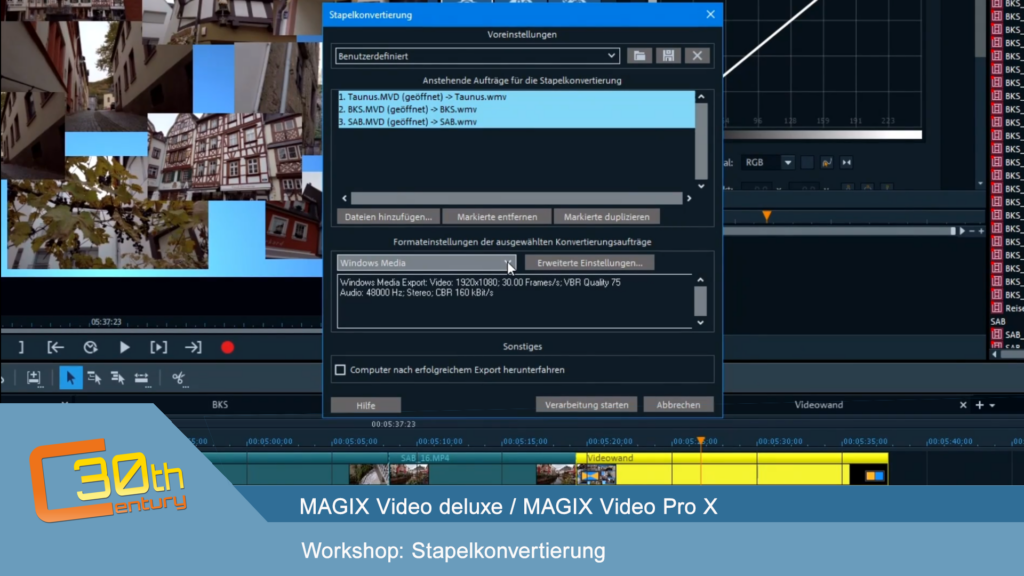Close the Stapelkonvertierung dialog
Viewport: 1024px width, 576px height.
(711, 14)
